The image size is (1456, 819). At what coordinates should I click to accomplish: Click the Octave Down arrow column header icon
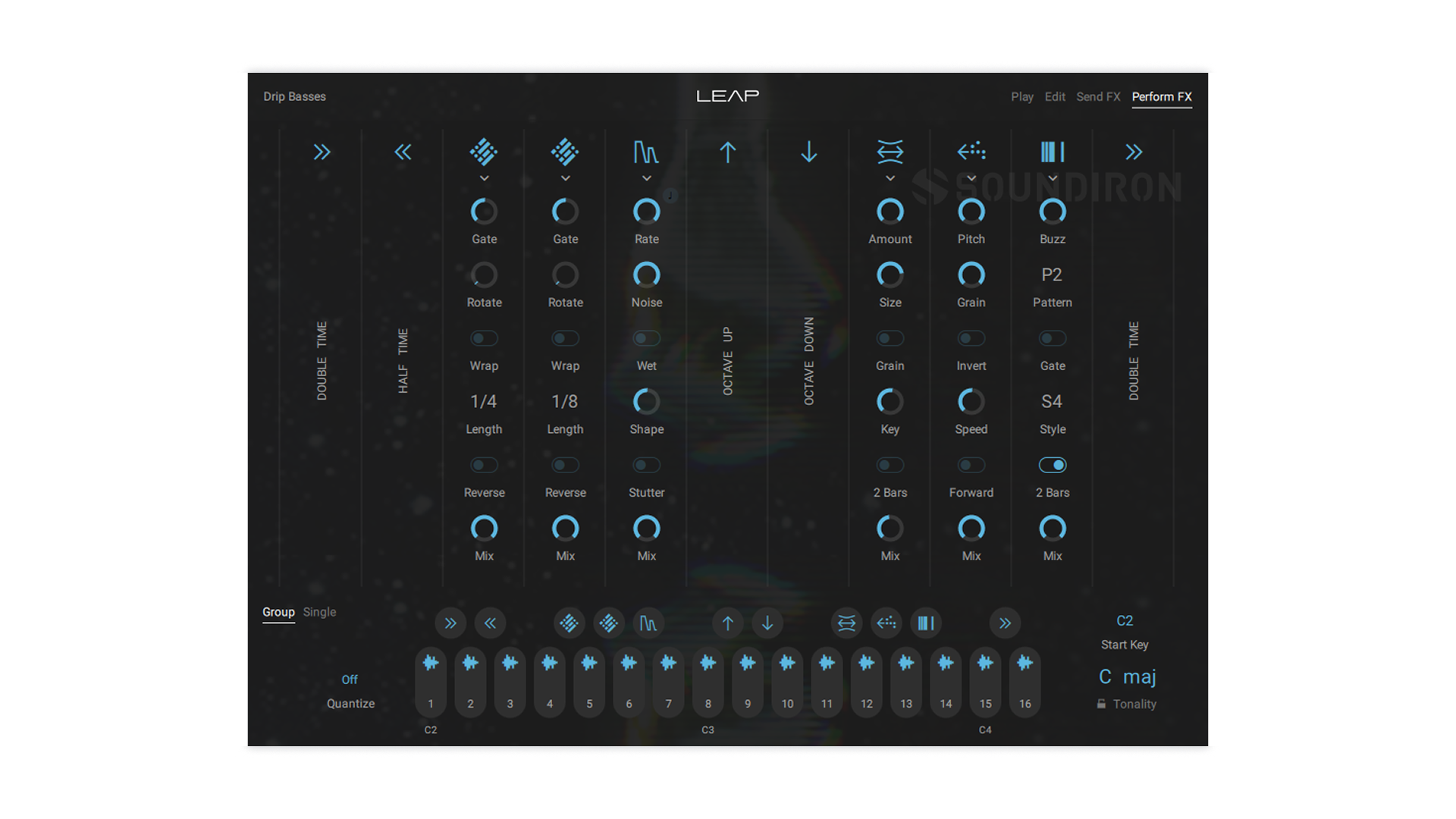pos(809,152)
